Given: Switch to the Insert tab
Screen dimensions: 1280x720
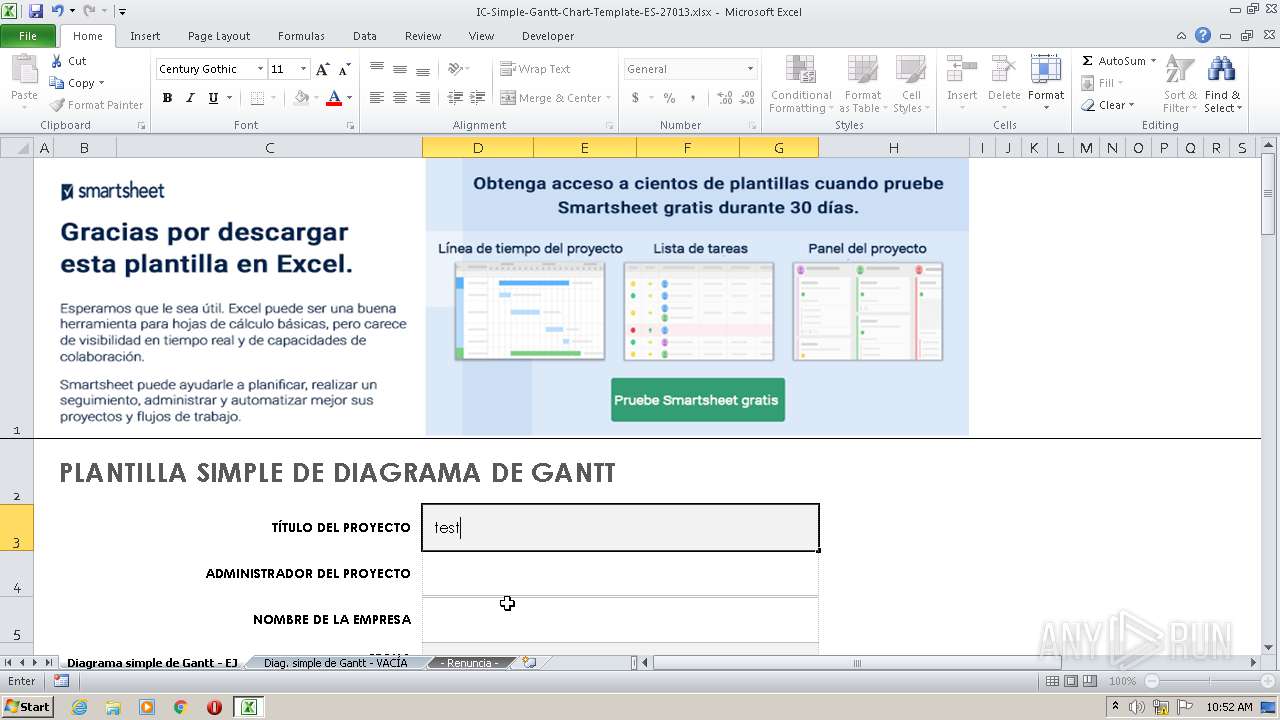Looking at the screenshot, I should [x=145, y=36].
